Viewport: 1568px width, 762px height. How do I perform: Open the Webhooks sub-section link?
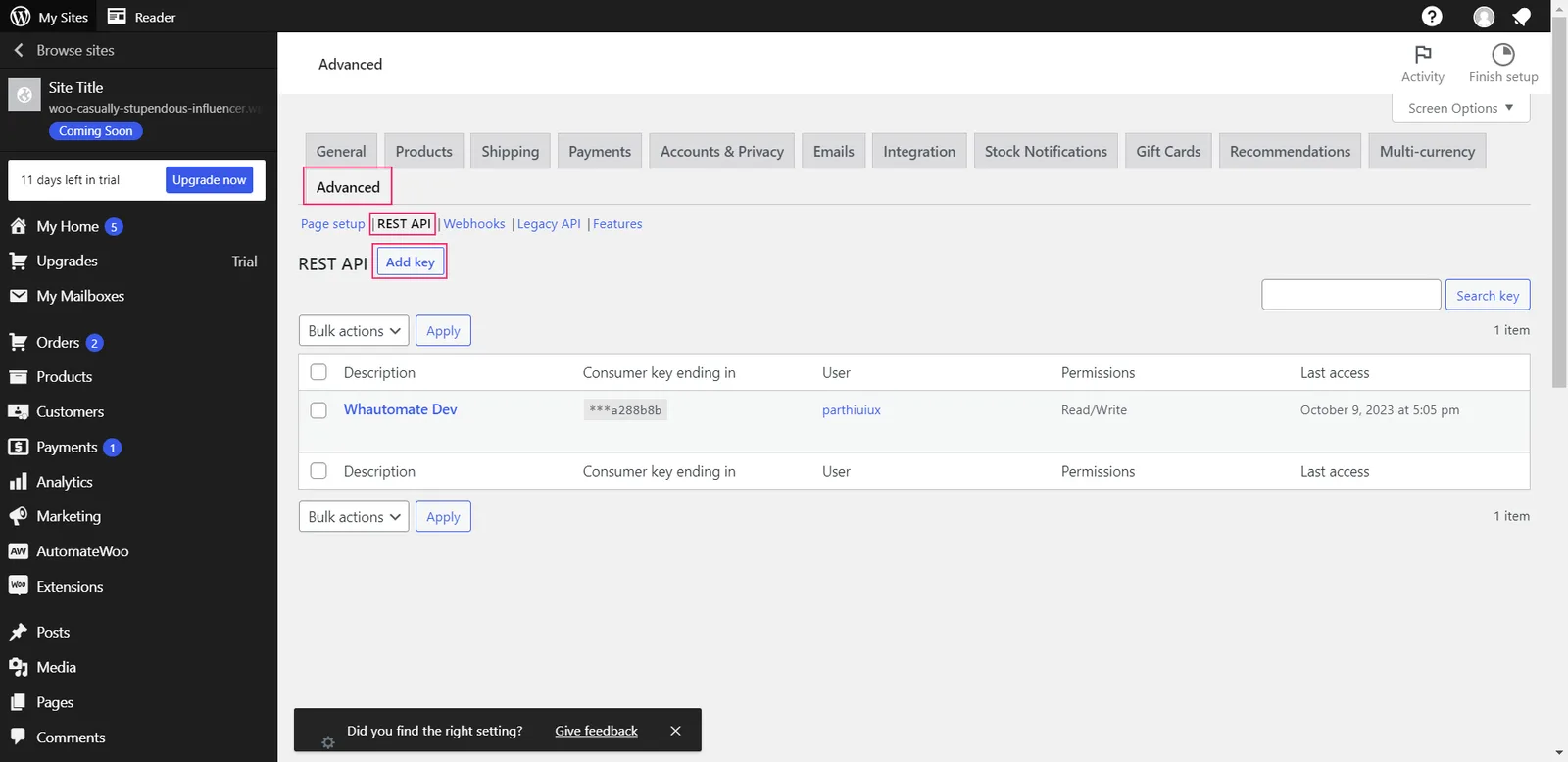[474, 224]
